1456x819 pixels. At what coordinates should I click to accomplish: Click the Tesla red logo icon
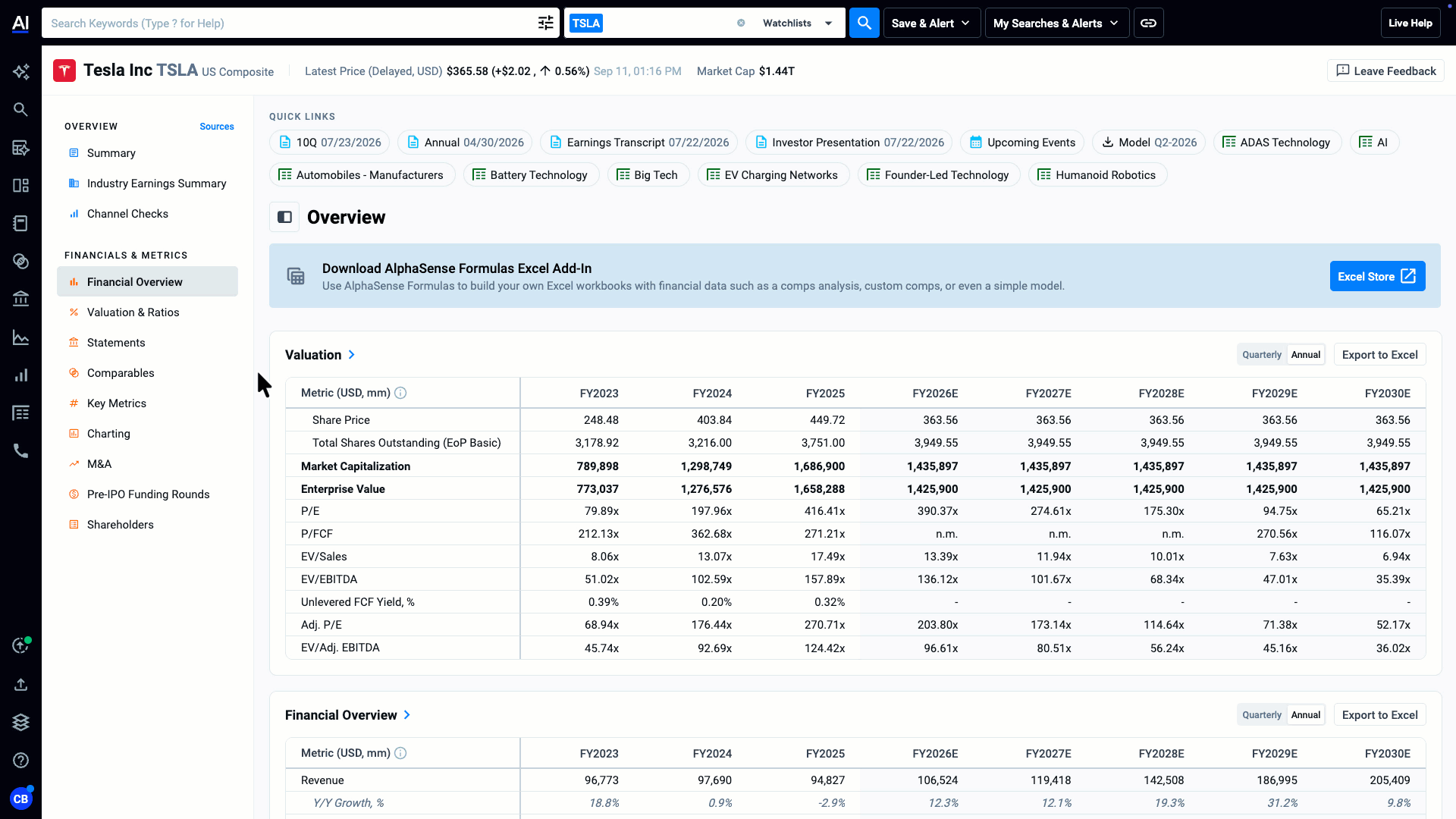64,71
